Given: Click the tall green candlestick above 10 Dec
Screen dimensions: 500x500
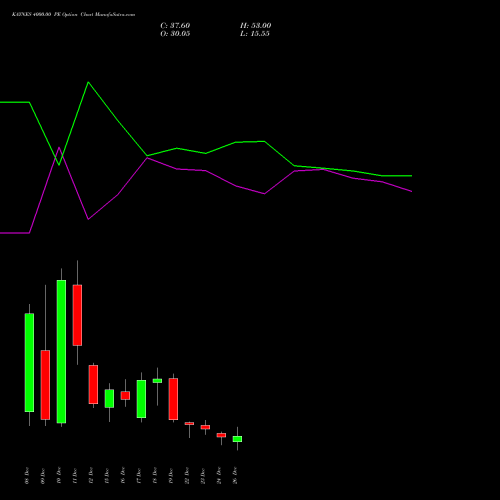Looking at the screenshot, I should pos(61,352).
